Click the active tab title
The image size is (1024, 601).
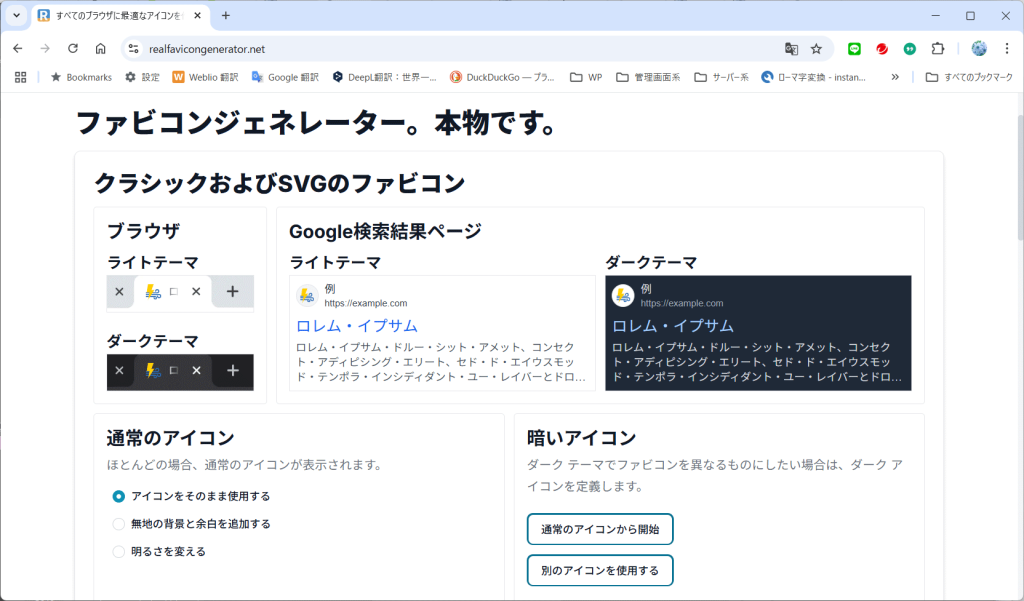[120, 16]
